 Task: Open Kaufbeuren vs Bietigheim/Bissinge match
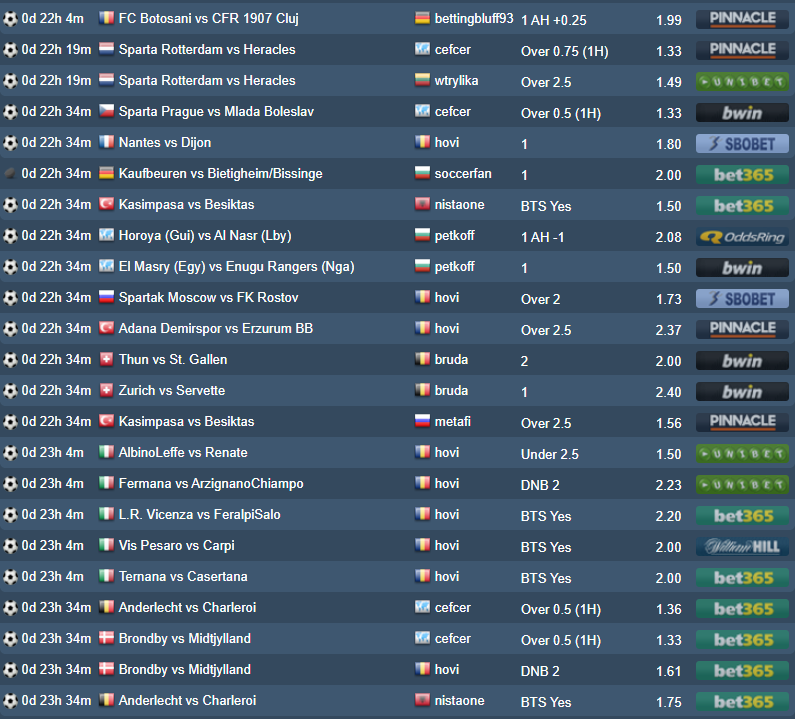point(221,173)
